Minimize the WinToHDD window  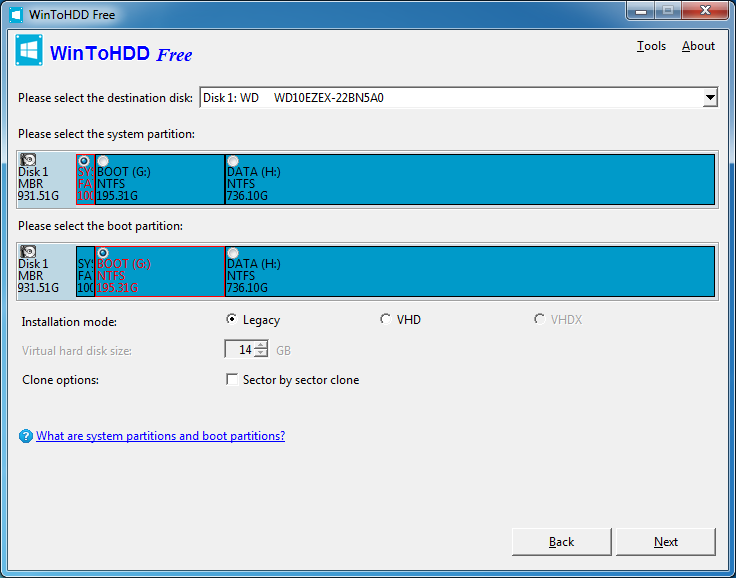tap(641, 11)
